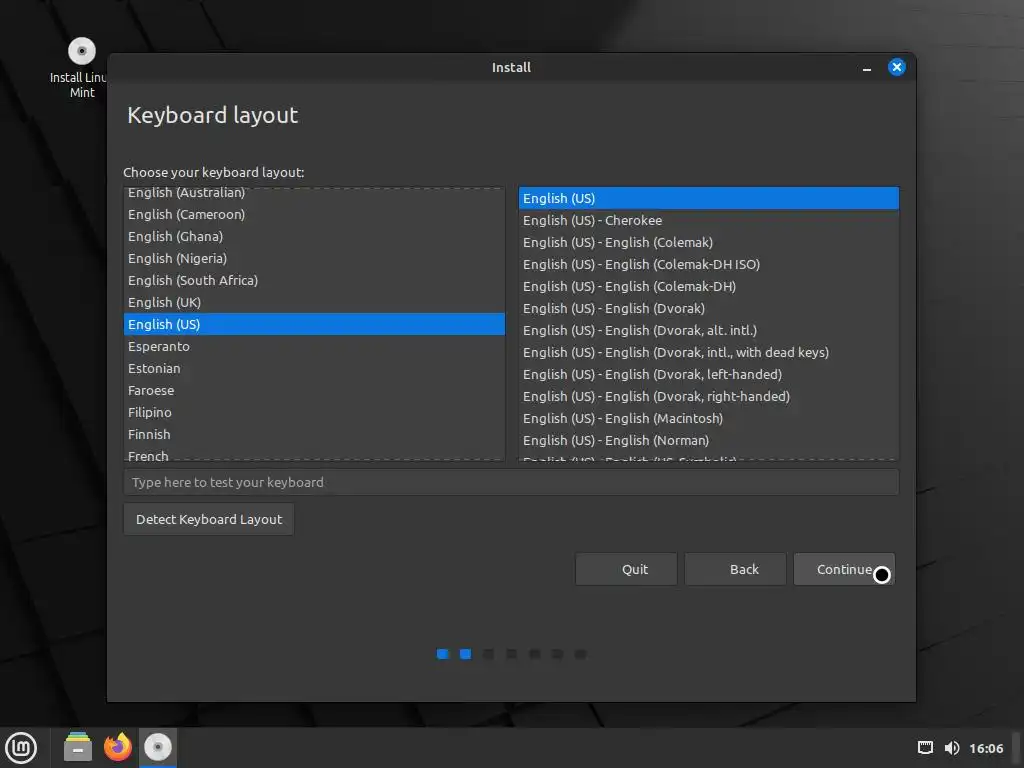Click the Install window taskbar icon
The width and height of the screenshot is (1024, 768).
157,747
